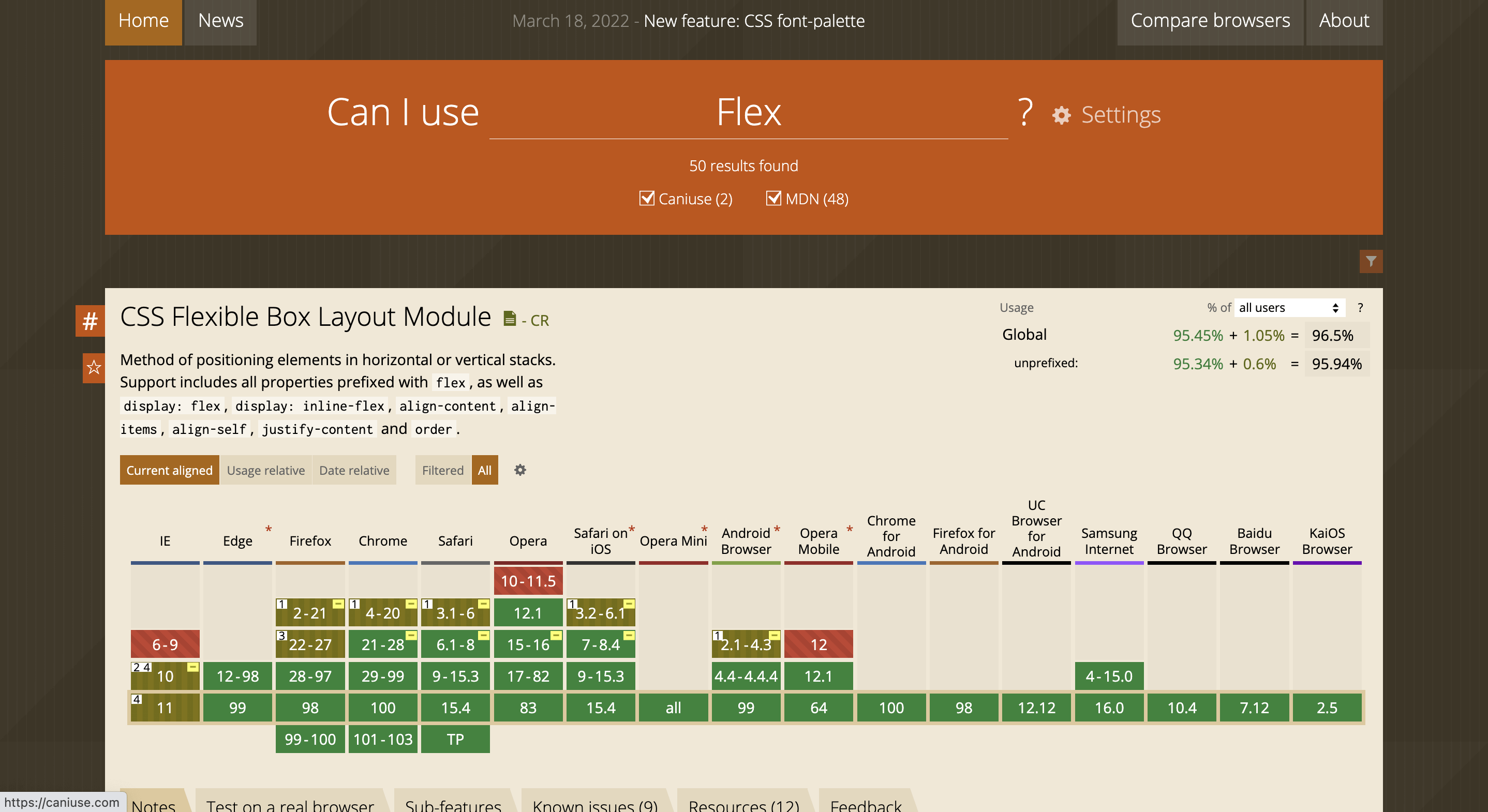Click the hash permalink icon

click(x=90, y=321)
